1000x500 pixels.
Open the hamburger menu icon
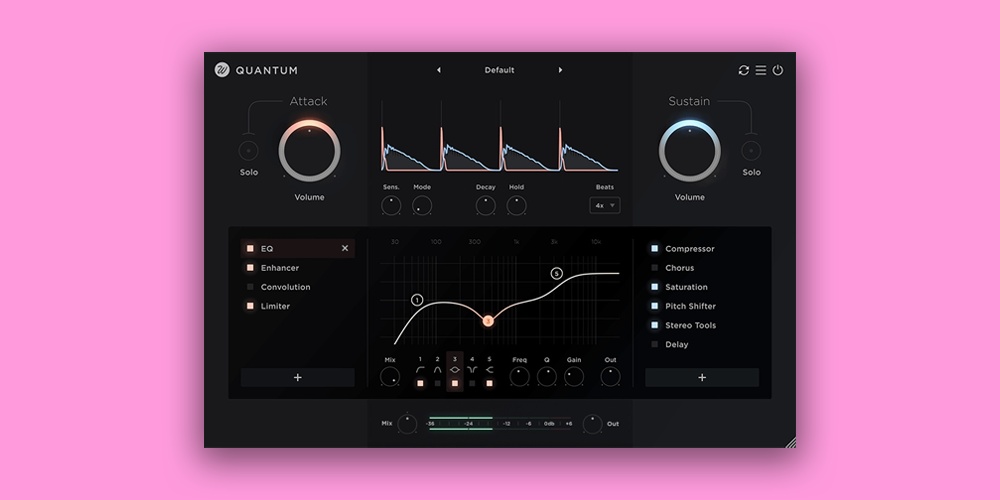pos(760,70)
